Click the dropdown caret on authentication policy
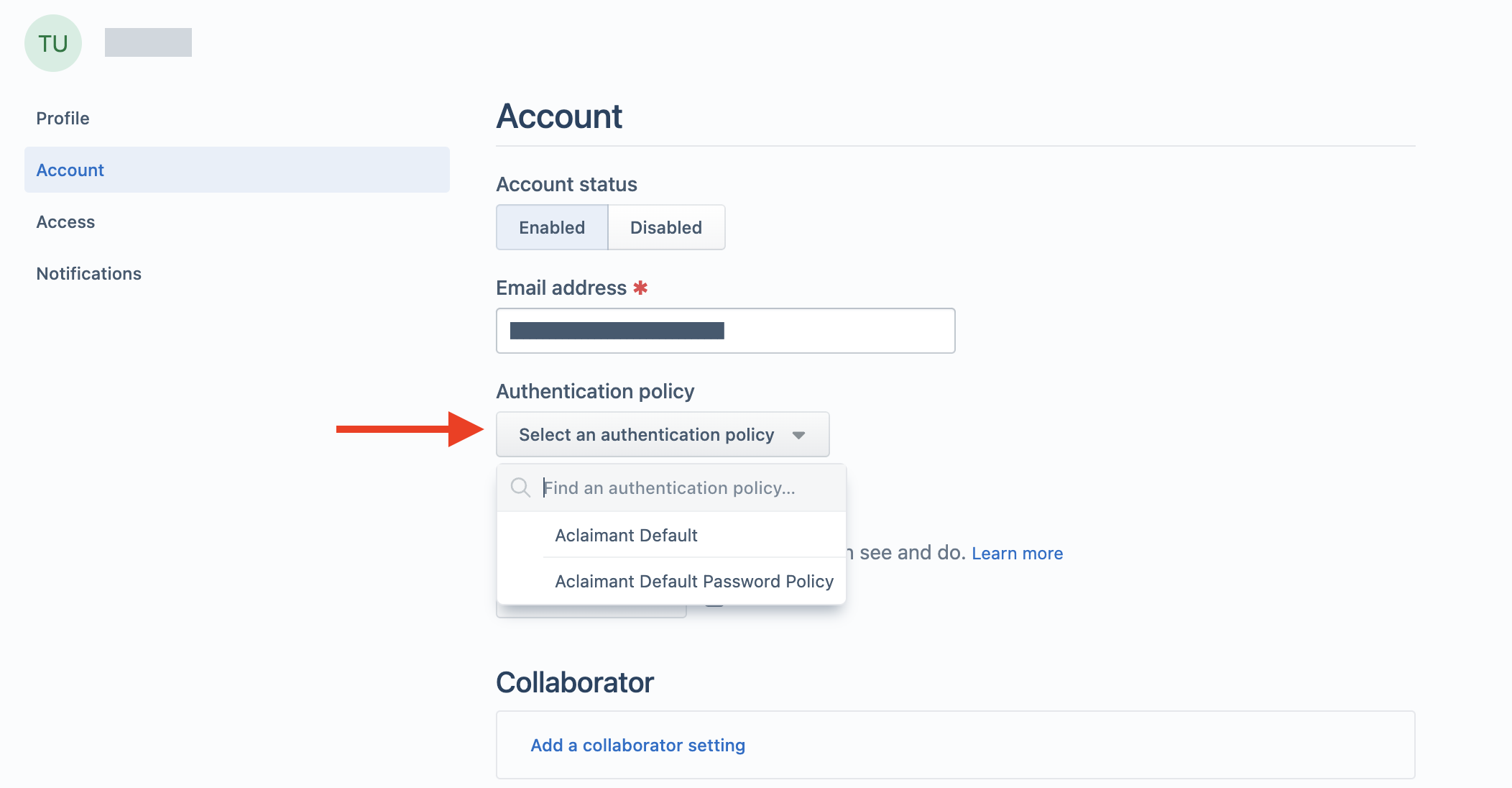Screen dimensions: 1512x788 [x=798, y=435]
